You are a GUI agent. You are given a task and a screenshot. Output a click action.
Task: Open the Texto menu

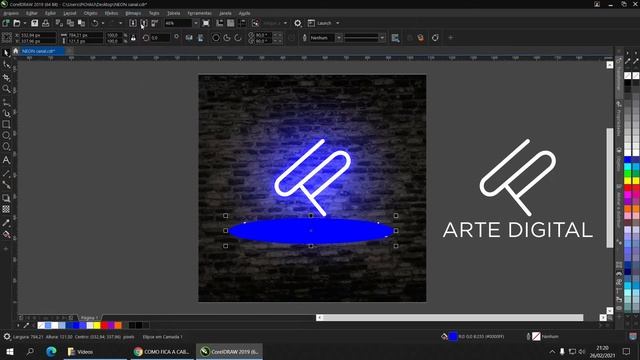point(154,13)
